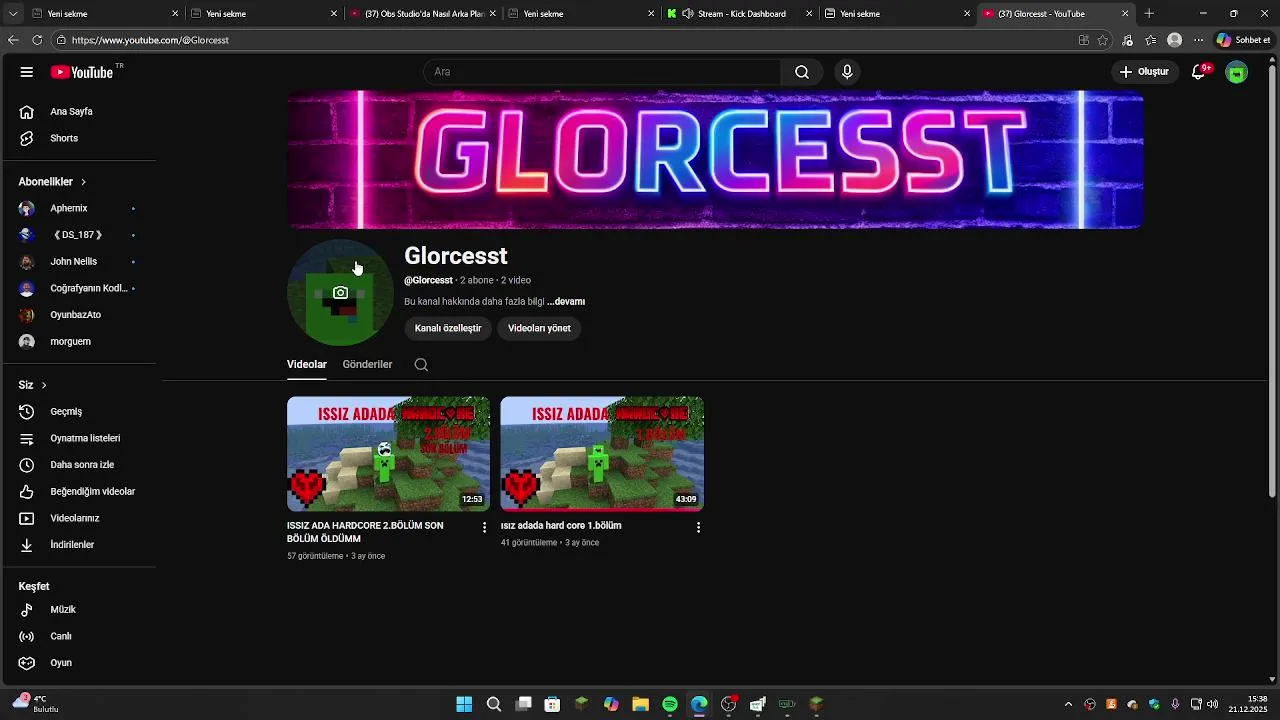
Task: Open the notifications bell
Action: (x=1198, y=72)
